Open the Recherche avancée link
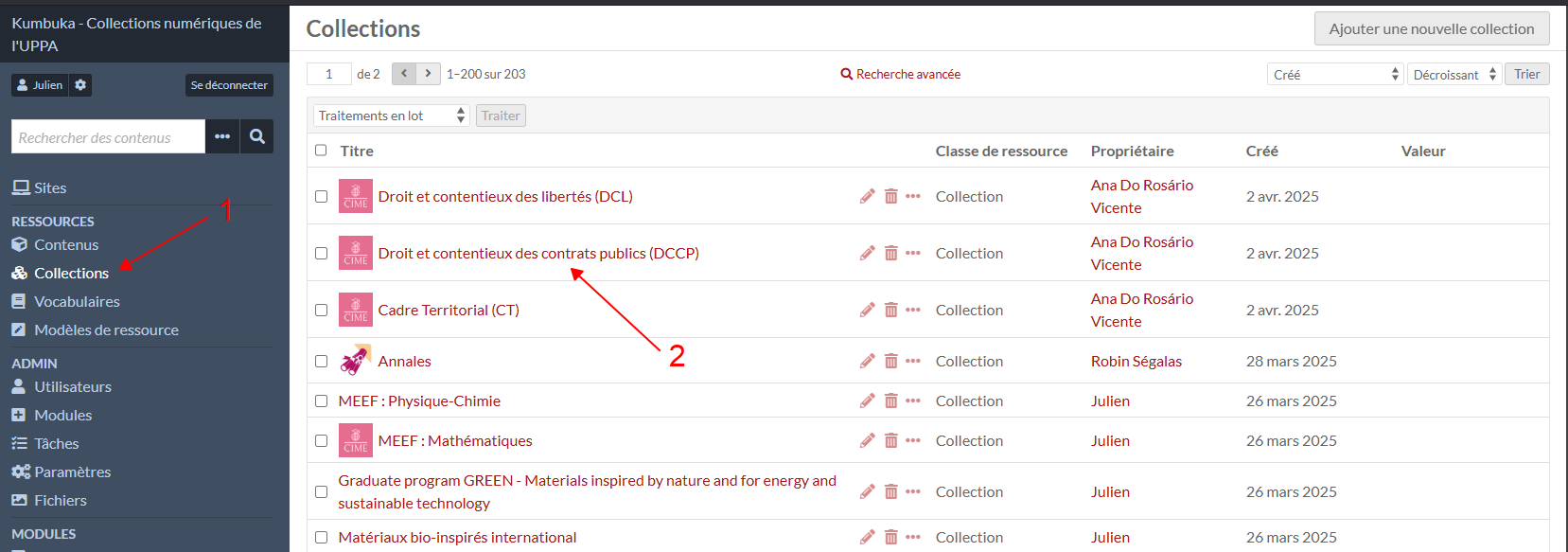Image resolution: width=1568 pixels, height=552 pixels. click(901, 74)
